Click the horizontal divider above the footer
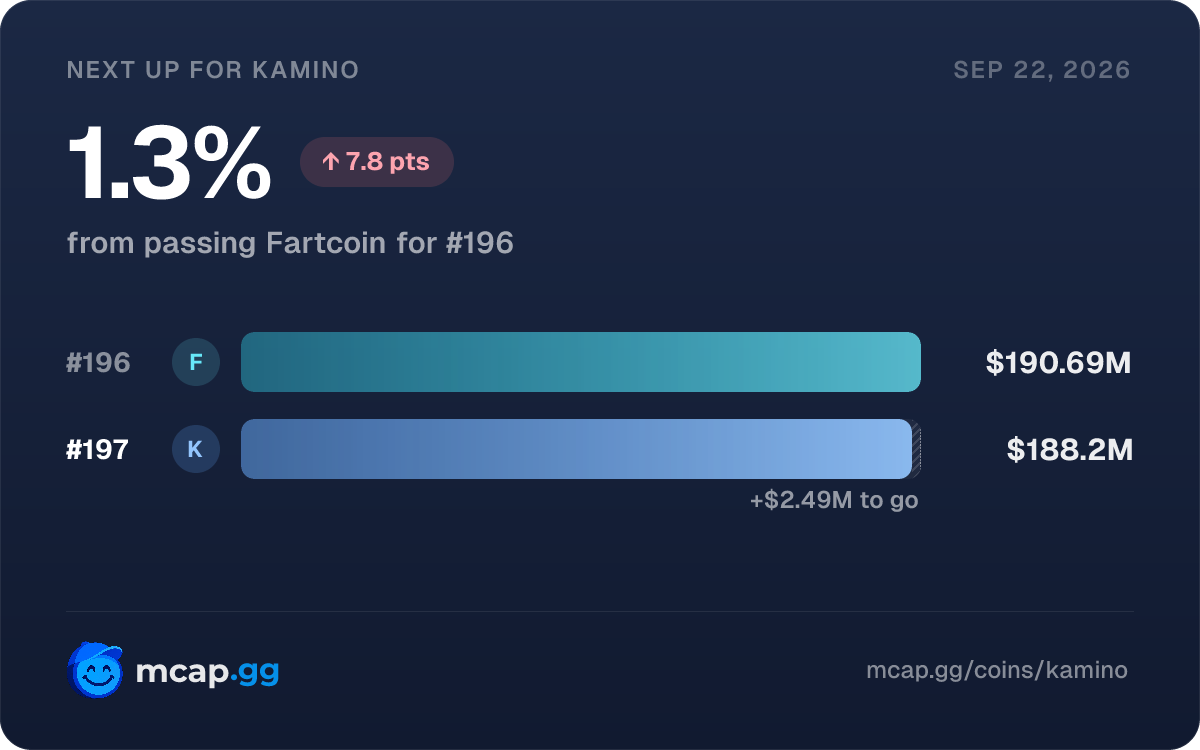 click(600, 611)
